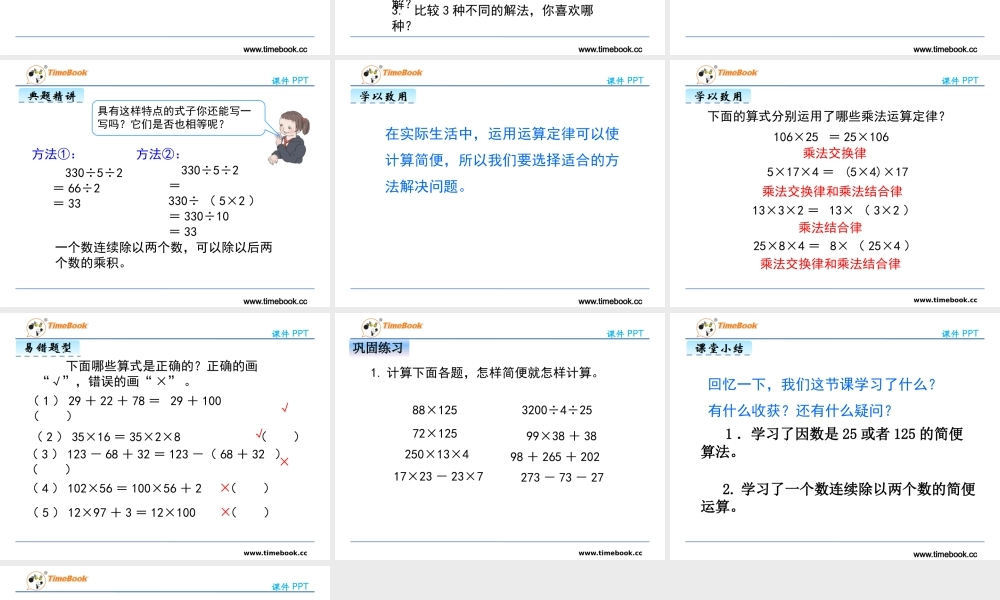Select the 学以致用 heading above the 在实际生活中 paragraph
Viewport: 1000px width, 600px height.
click(383, 97)
